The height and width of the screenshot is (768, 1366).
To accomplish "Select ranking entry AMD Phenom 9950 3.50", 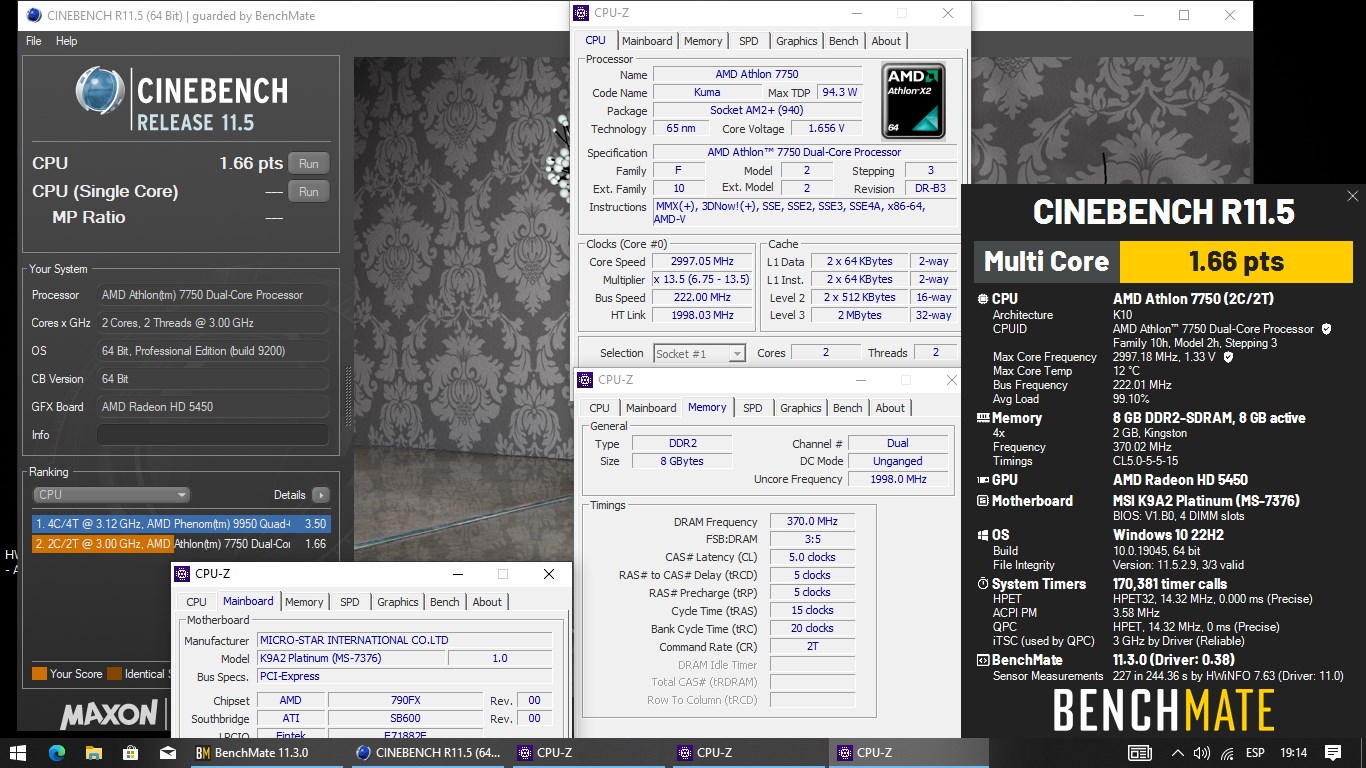I will tap(180, 523).
